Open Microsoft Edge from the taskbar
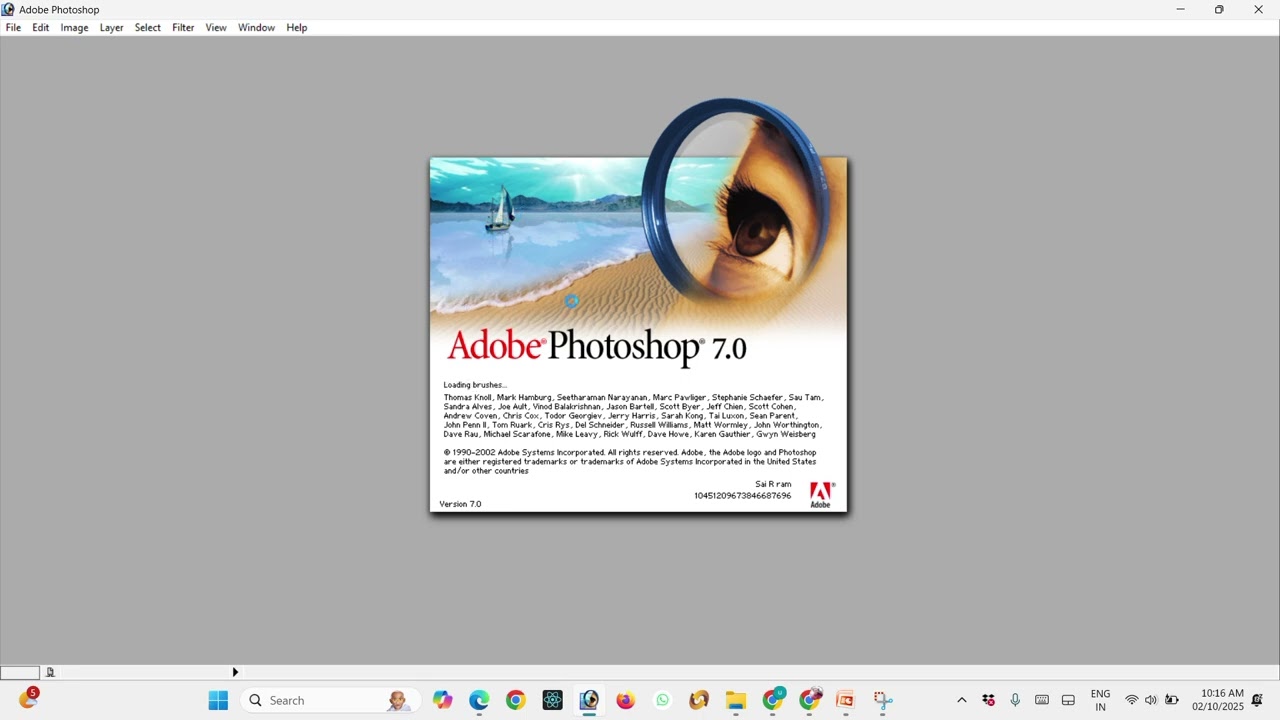Viewport: 1280px width, 720px height. [479, 700]
